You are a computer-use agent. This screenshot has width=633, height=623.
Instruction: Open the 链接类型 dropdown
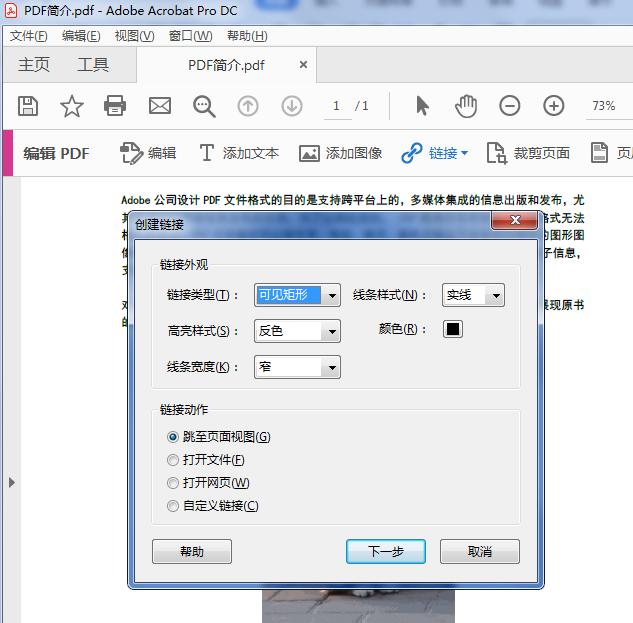tap(297, 295)
